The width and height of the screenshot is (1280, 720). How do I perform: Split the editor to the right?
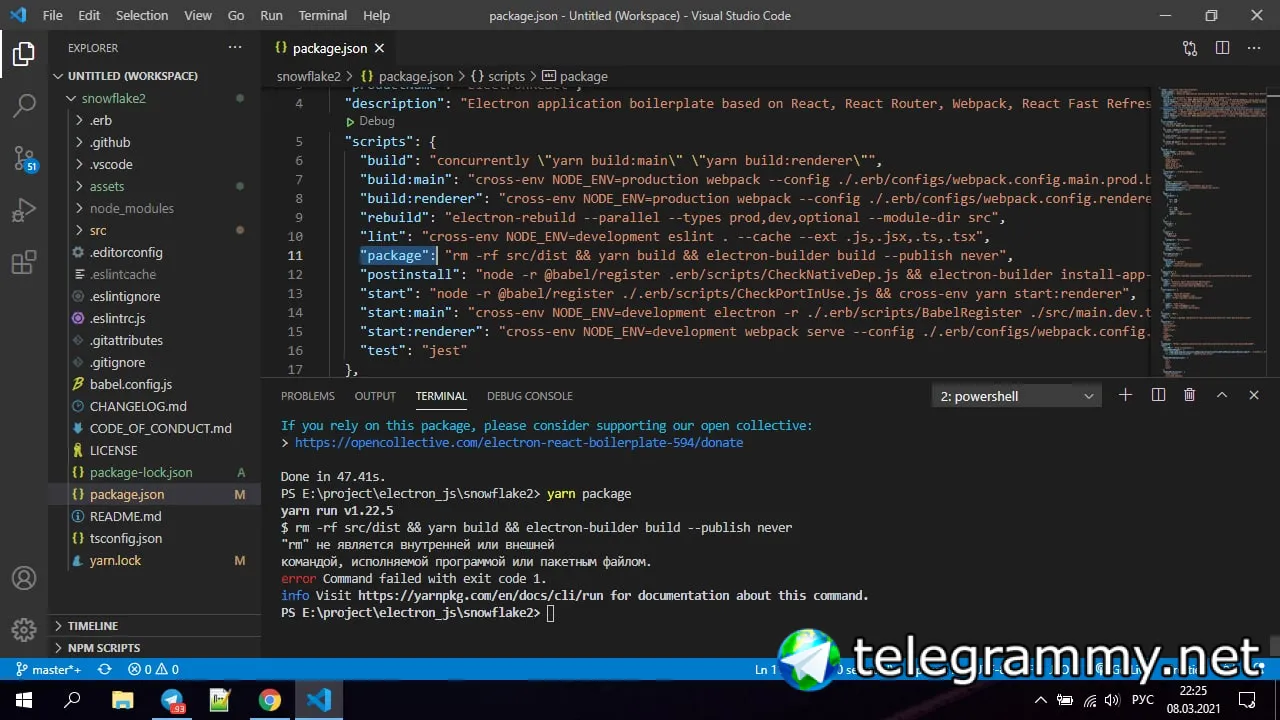pyautogui.click(x=1222, y=48)
